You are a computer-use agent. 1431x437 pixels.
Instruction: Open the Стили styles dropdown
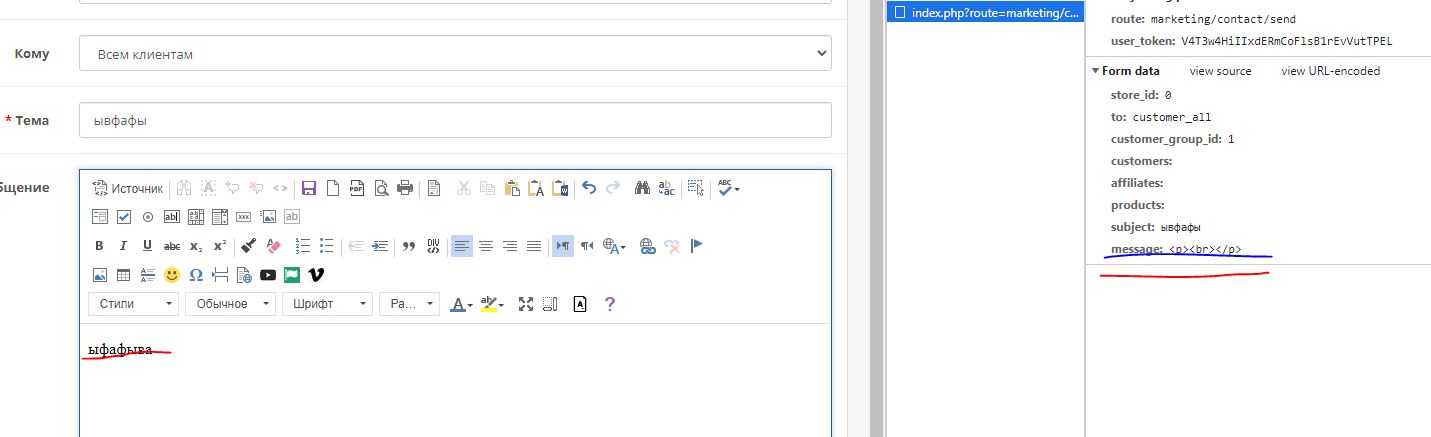132,304
